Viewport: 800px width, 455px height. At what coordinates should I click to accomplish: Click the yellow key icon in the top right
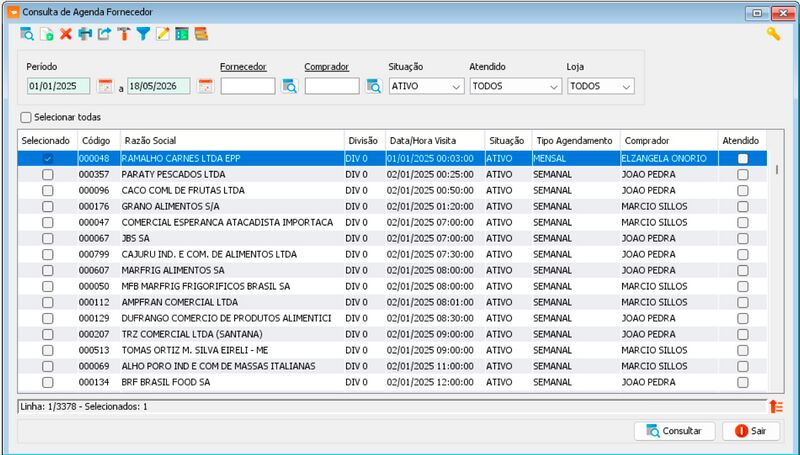click(773, 34)
